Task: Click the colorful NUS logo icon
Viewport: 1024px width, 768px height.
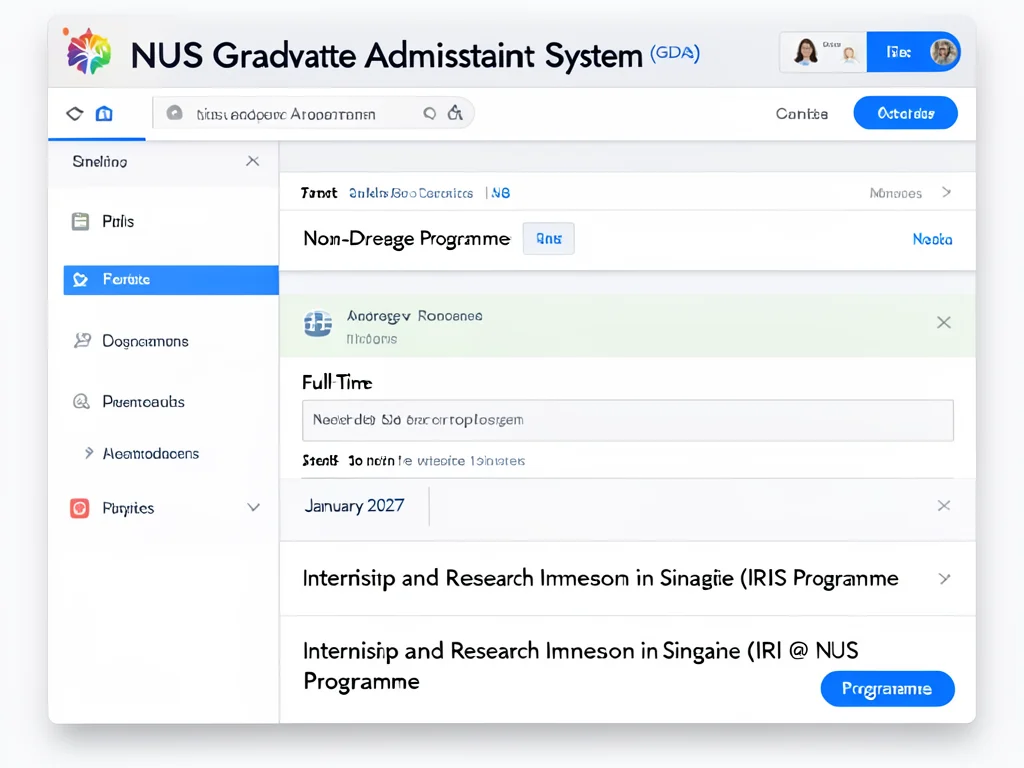Action: click(x=88, y=51)
